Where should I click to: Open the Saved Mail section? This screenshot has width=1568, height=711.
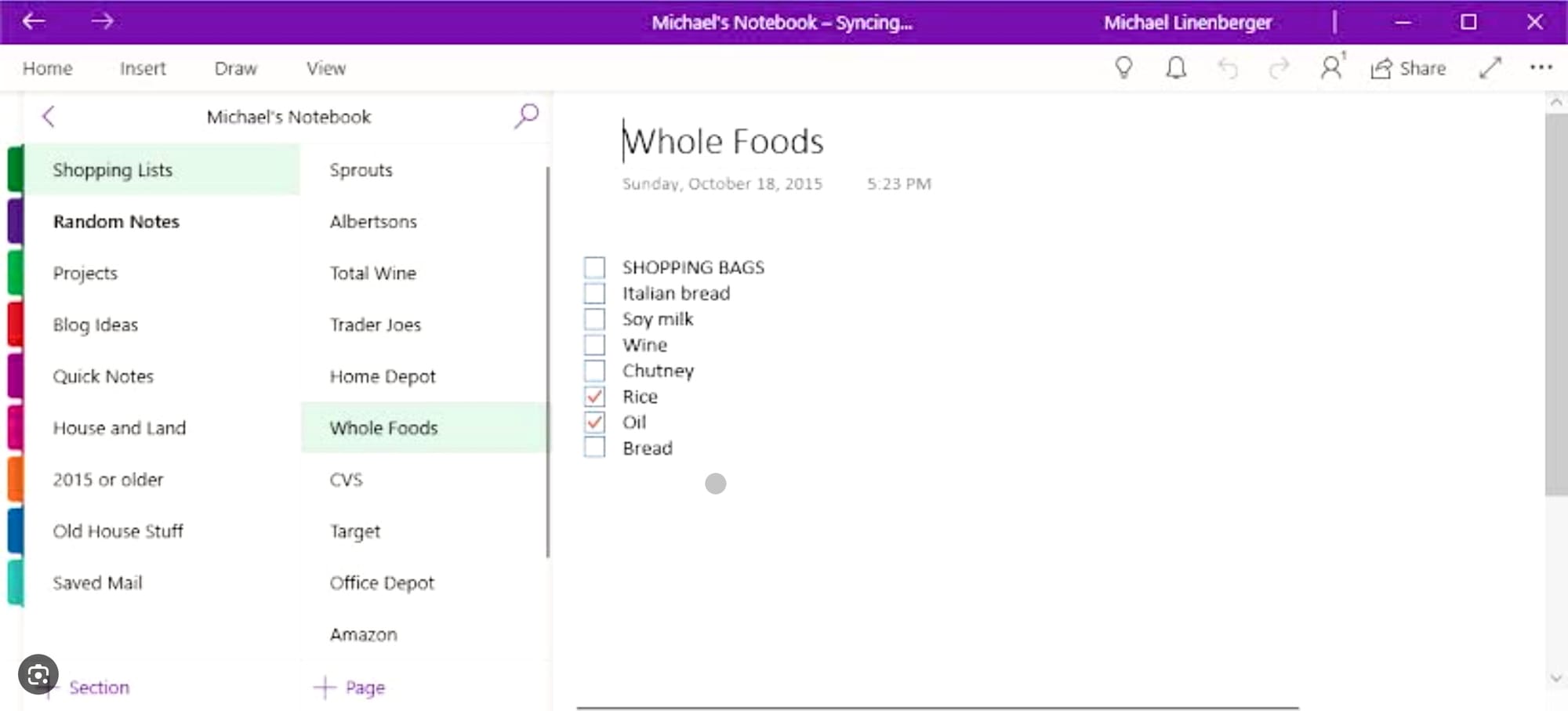pos(162,583)
